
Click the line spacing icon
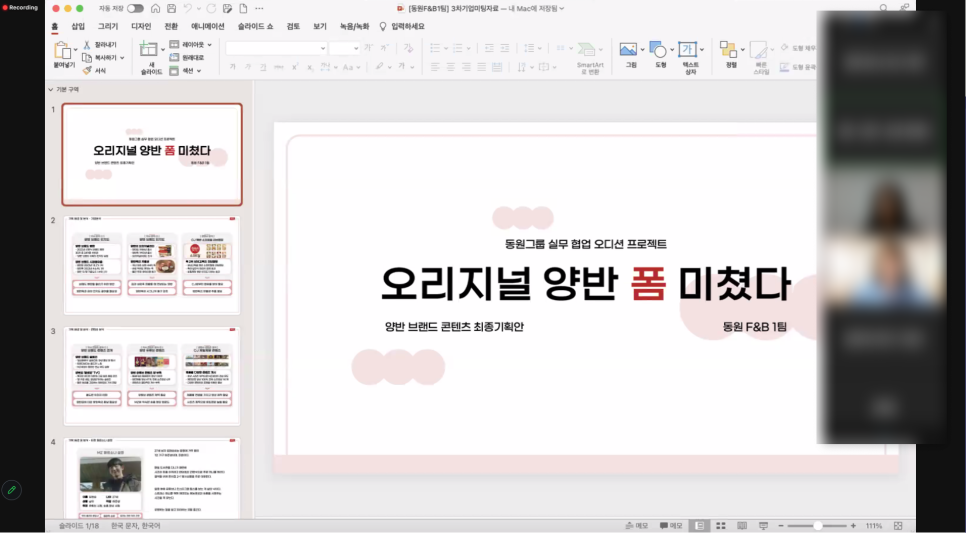(x=529, y=47)
